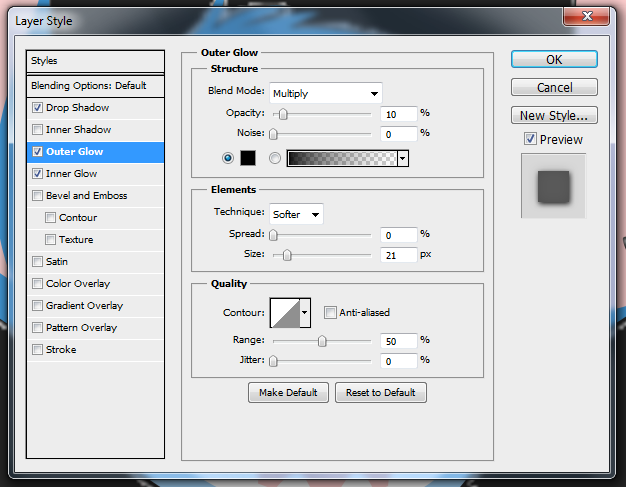
Task: Close the Layer Style dialog
Action: click(586, 16)
